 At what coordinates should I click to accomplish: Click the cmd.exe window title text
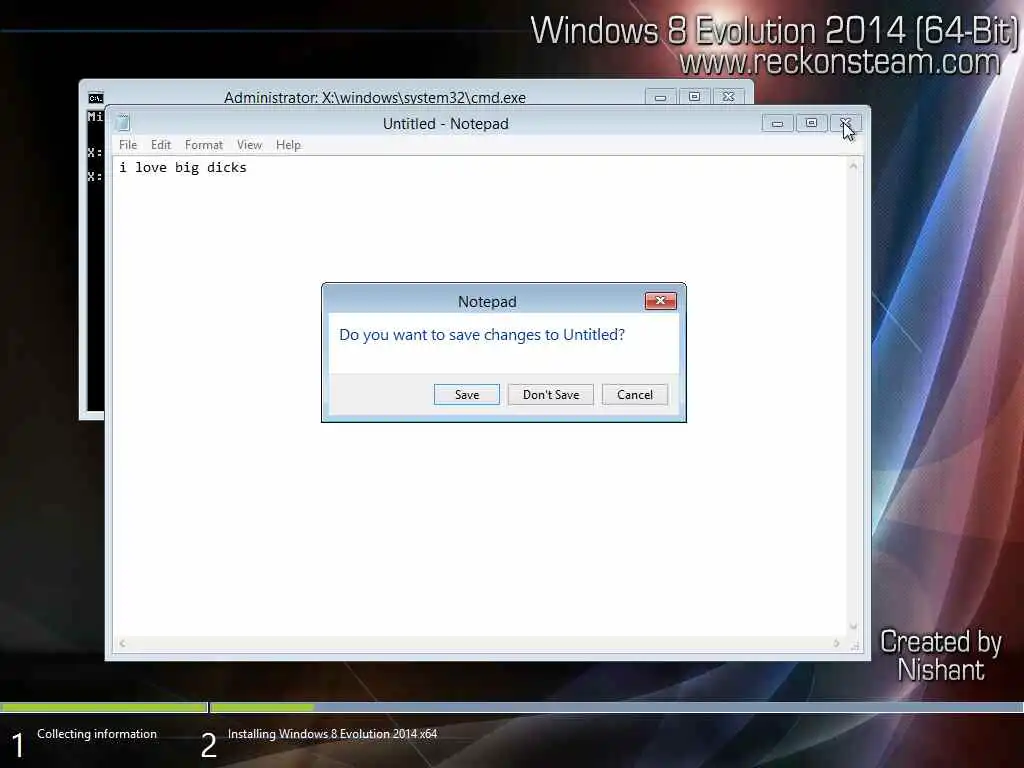(375, 97)
